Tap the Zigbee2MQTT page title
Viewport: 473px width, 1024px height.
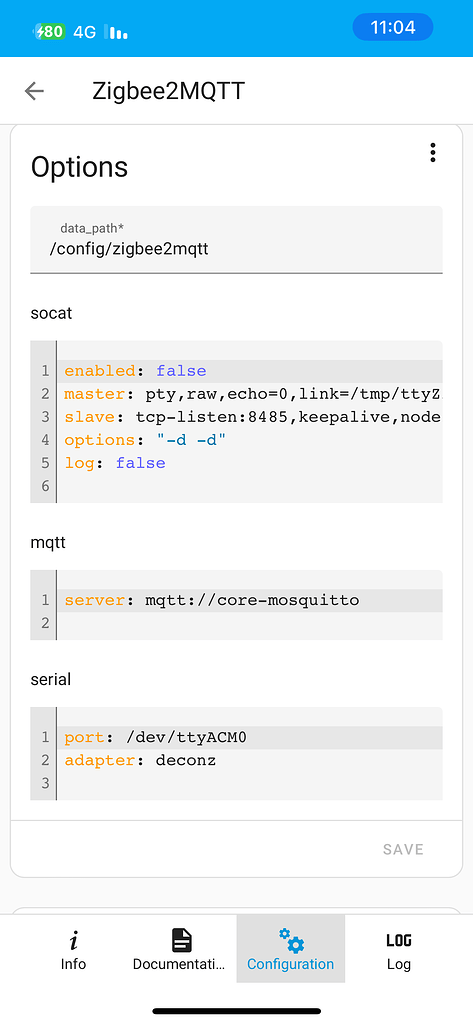(x=169, y=91)
